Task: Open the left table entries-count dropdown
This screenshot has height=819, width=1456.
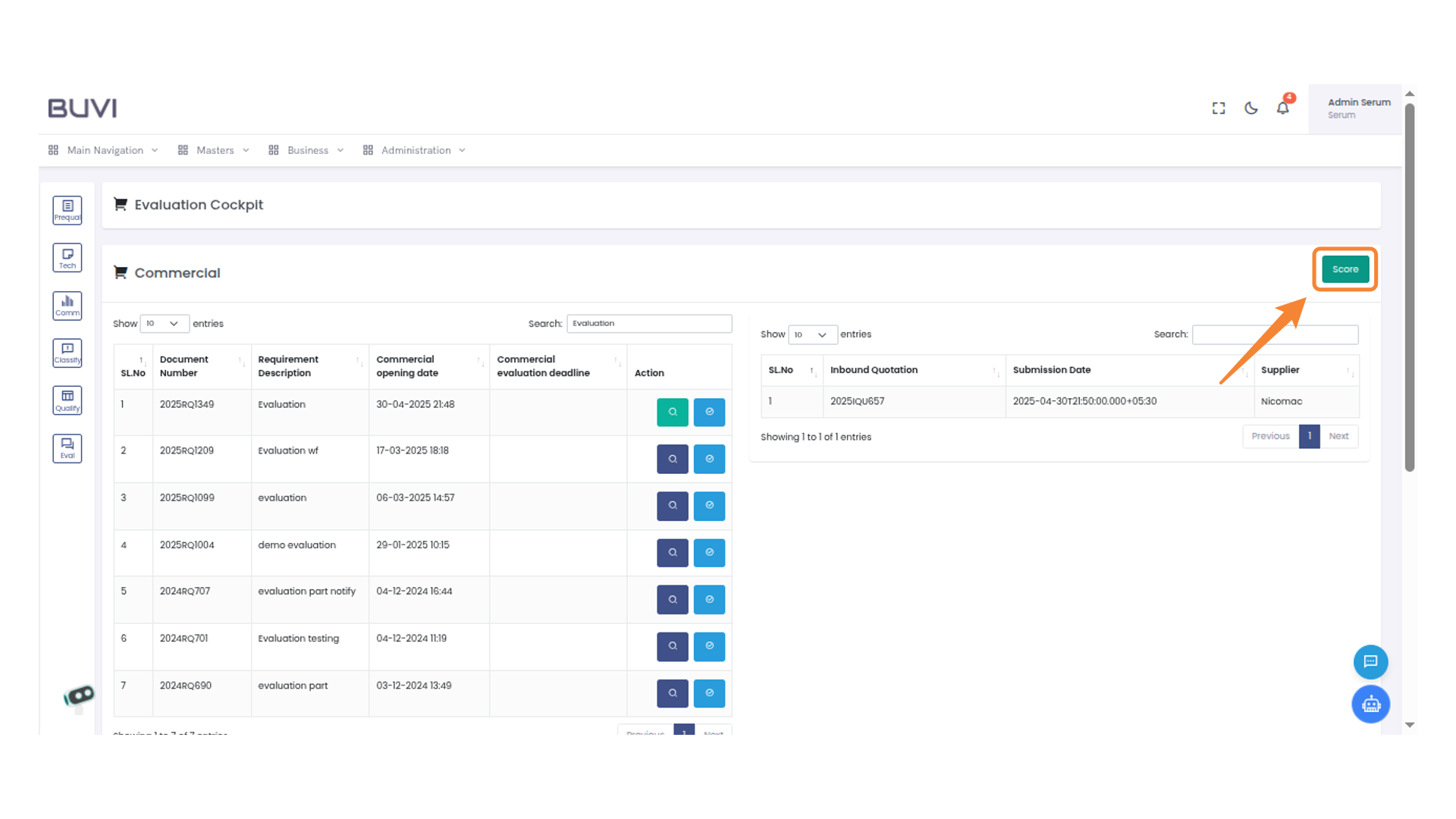Action: [164, 324]
